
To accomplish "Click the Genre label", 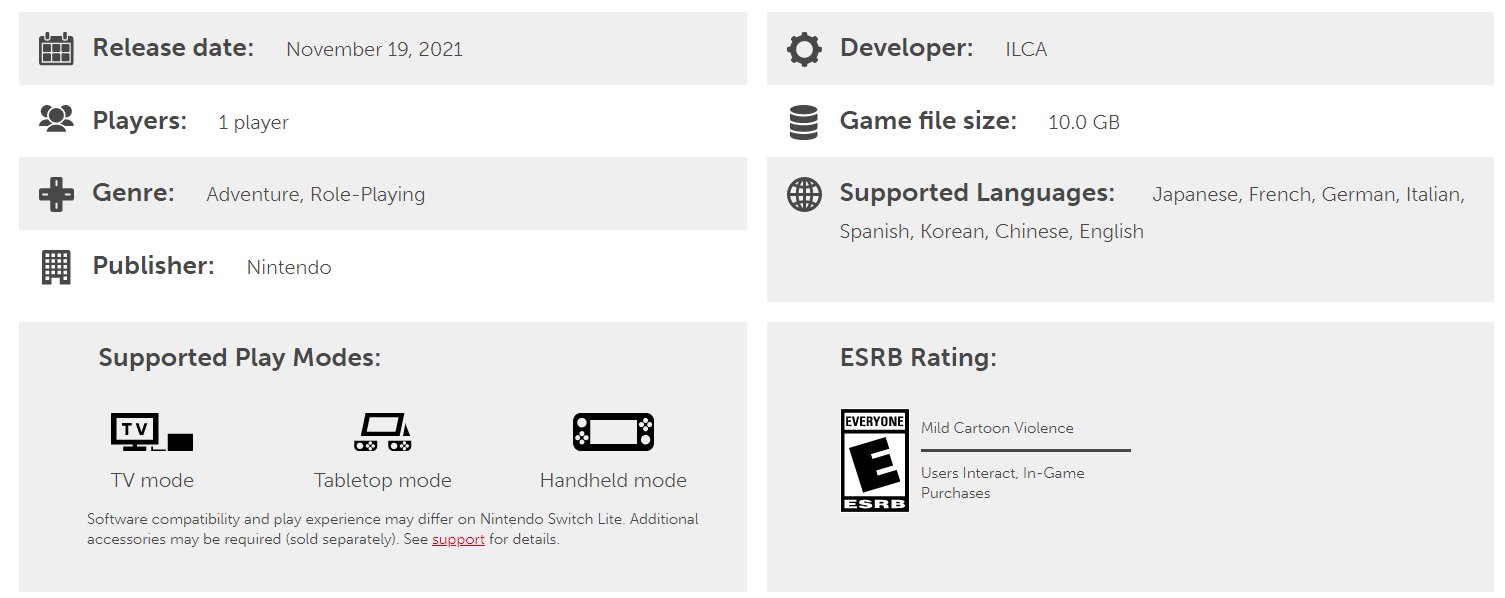I will click(134, 193).
